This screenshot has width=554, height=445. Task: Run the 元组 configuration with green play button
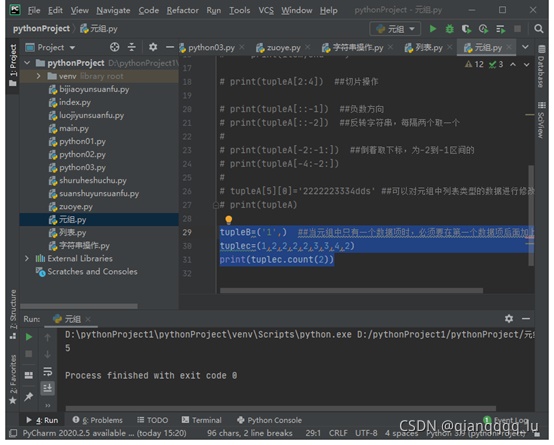(x=433, y=29)
